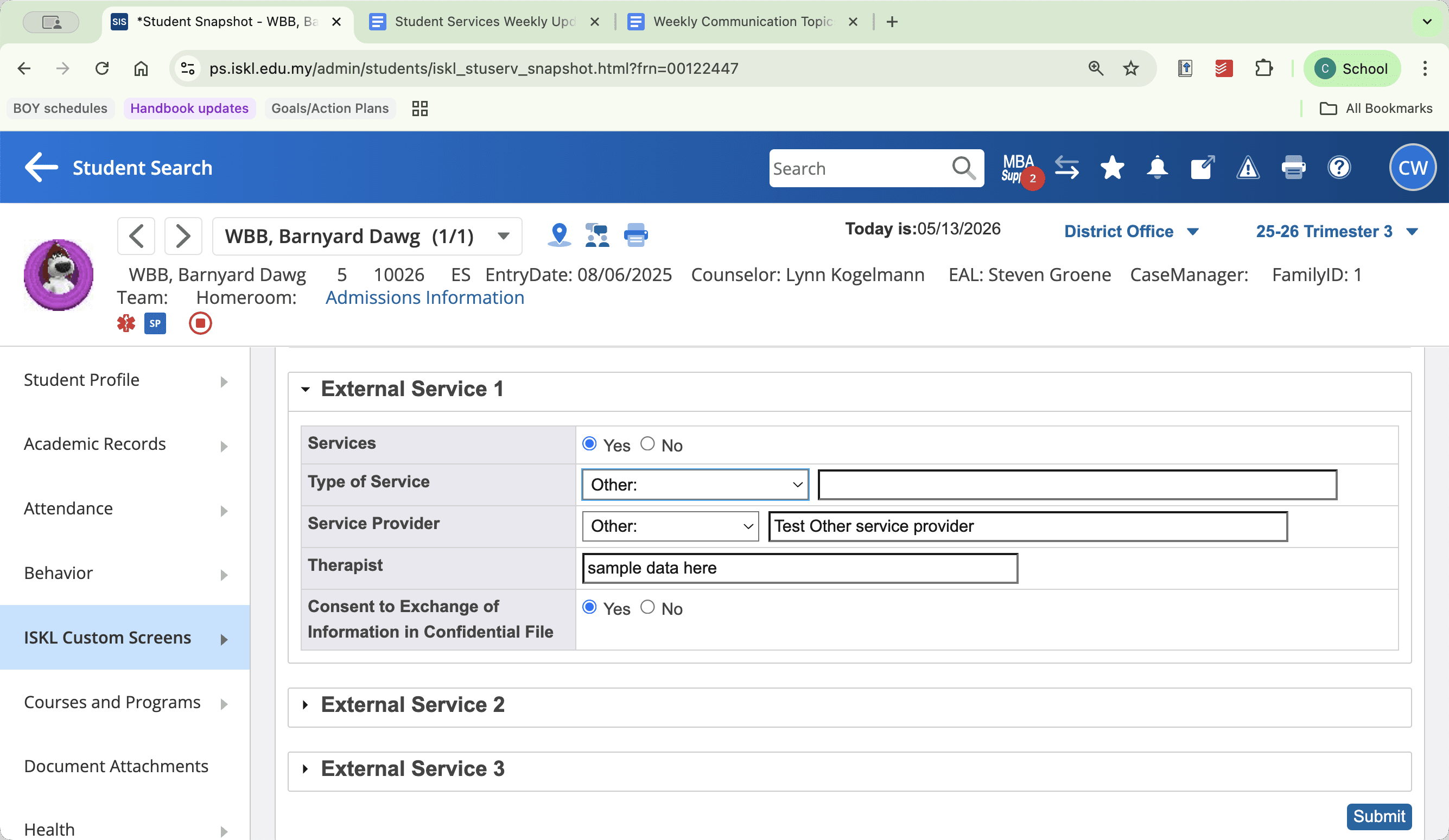
Task: Open Academic Records in sidebar
Action: (125, 444)
